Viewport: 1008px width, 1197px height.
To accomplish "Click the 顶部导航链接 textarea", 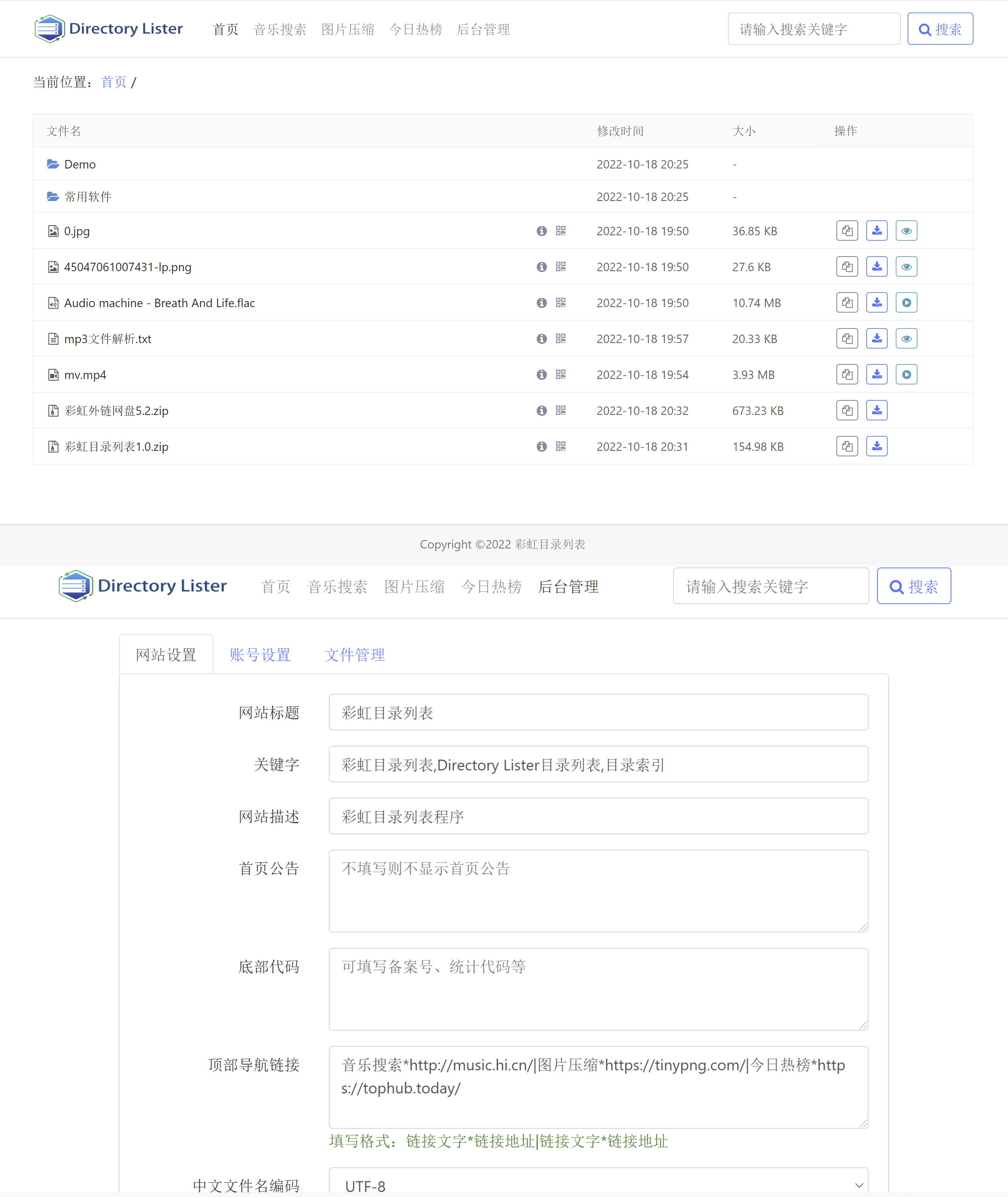I will (598, 1087).
